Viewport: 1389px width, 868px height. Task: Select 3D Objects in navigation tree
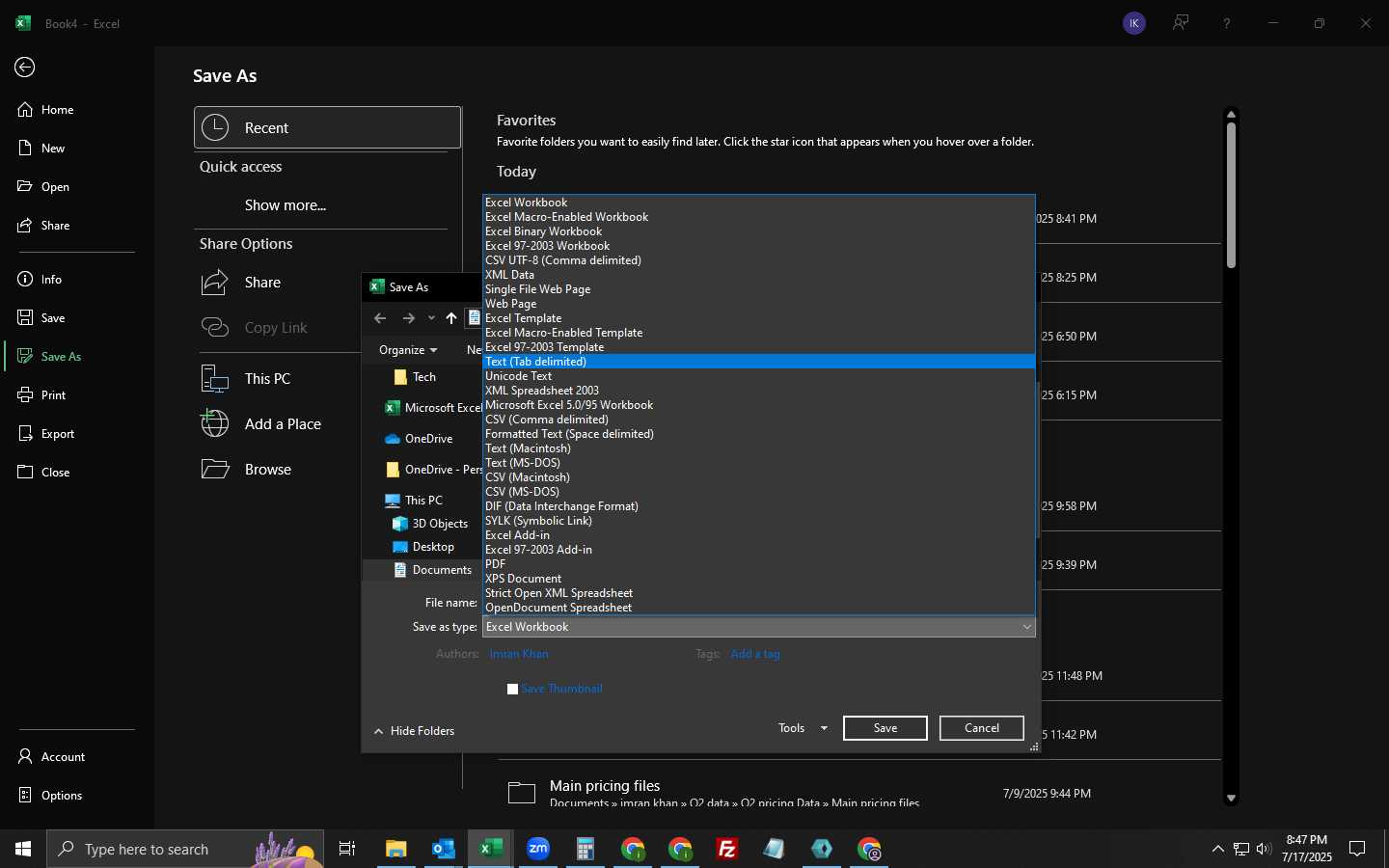[430, 524]
